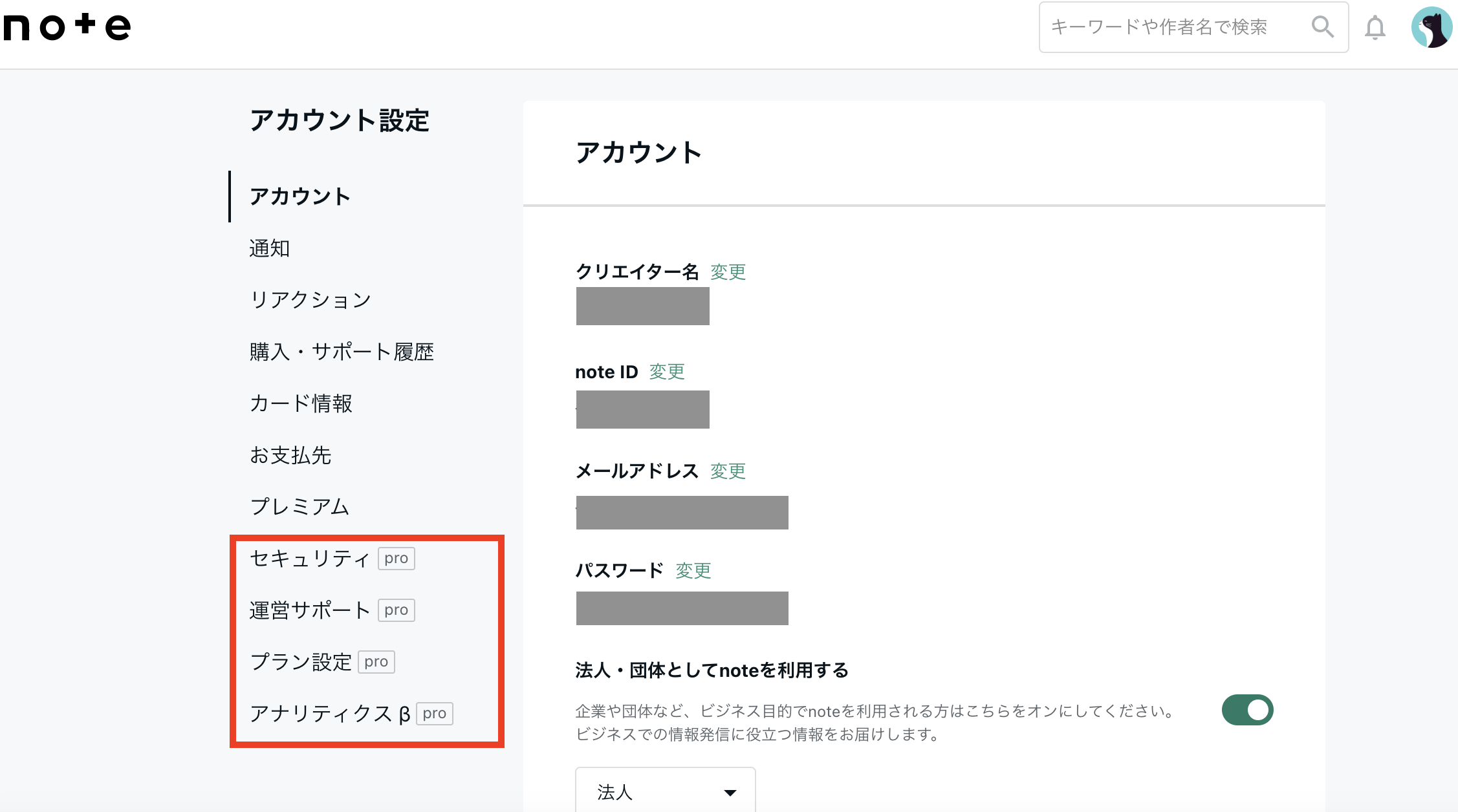Open the notifications bell
This screenshot has height=812, width=1458.
1375,27
